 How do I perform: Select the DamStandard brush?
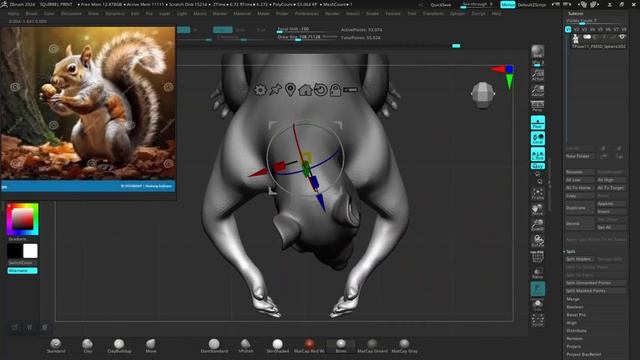coord(214,345)
